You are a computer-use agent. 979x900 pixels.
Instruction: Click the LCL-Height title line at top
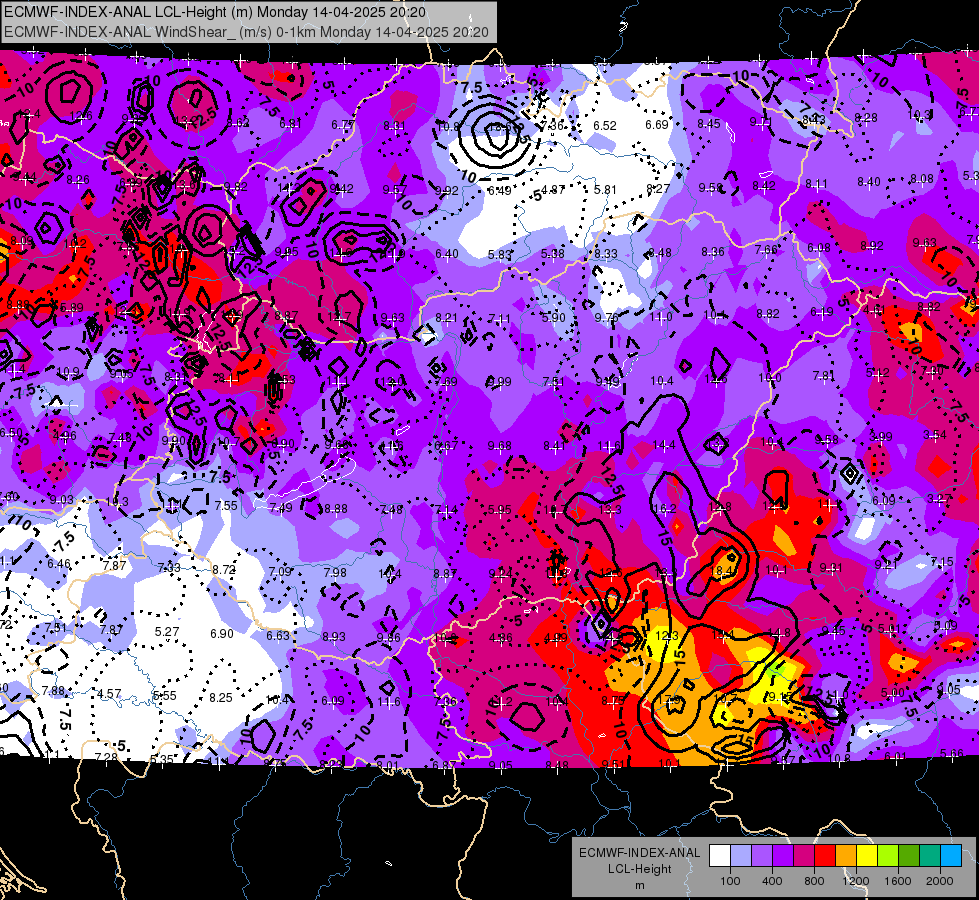pos(215,12)
